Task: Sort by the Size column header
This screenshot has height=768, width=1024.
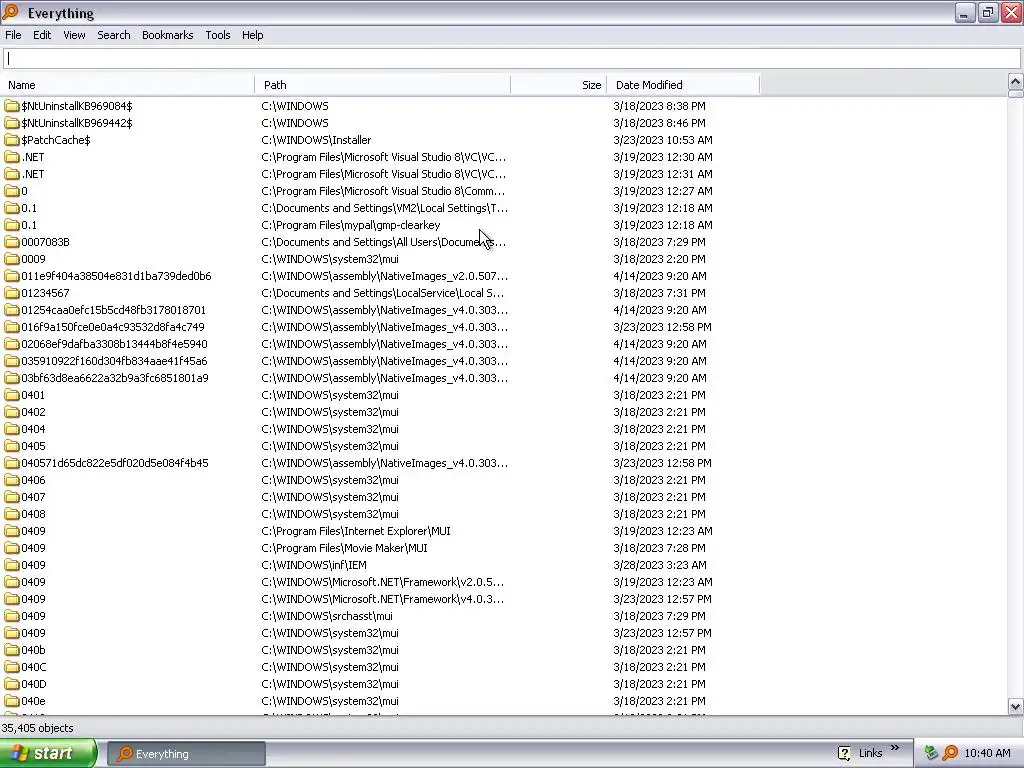Action: click(559, 85)
